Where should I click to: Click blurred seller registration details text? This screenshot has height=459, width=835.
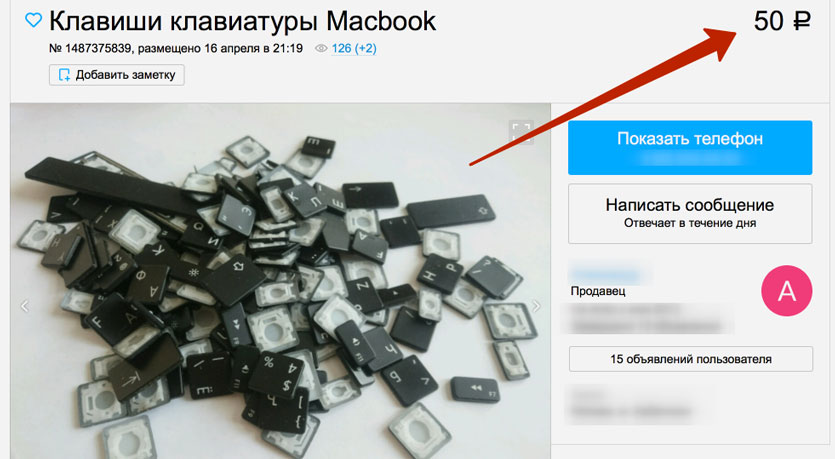[x=650, y=318]
